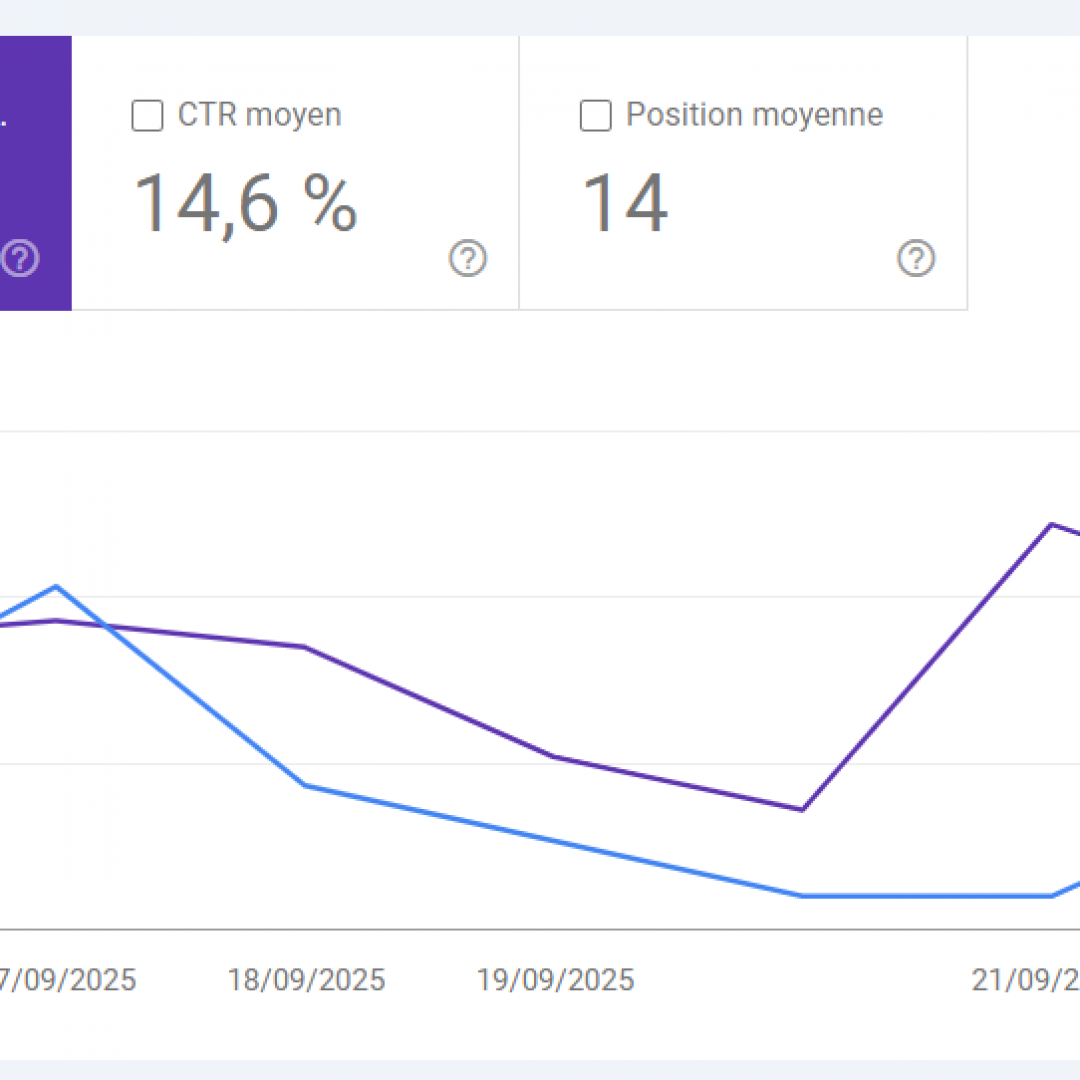This screenshot has height=1080, width=1080.
Task: Click the Position moyenne metric card
Action: tap(743, 170)
